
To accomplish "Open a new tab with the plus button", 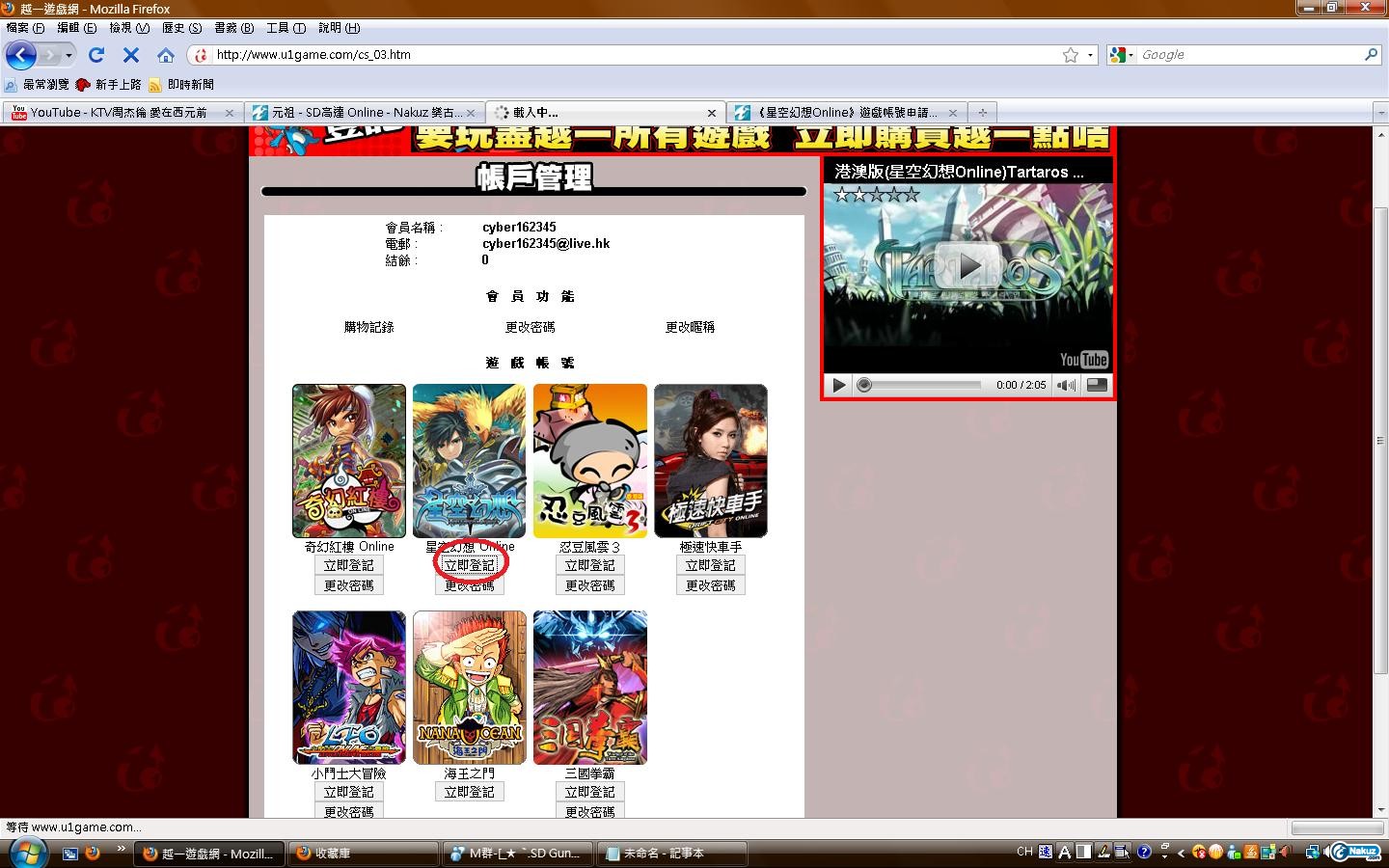I will pyautogui.click(x=982, y=112).
